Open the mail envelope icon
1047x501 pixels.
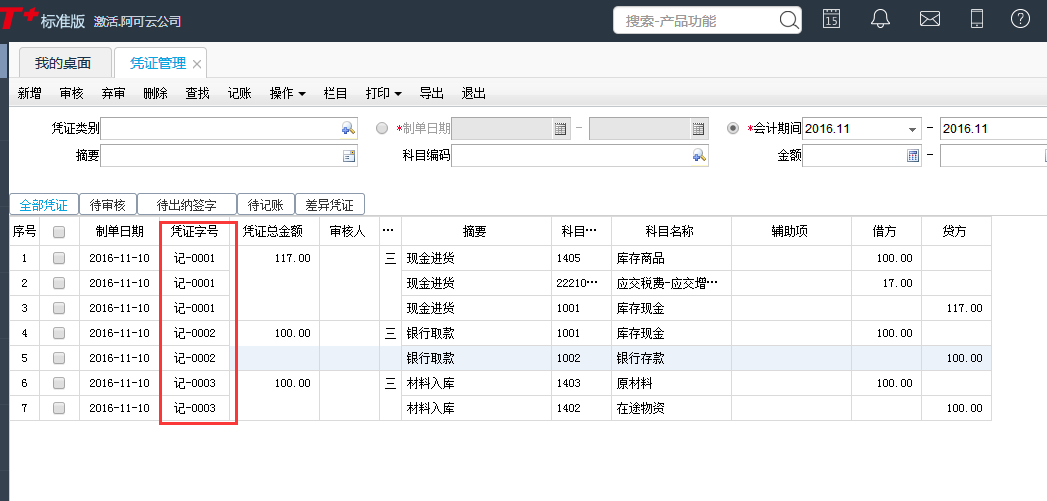[929, 19]
